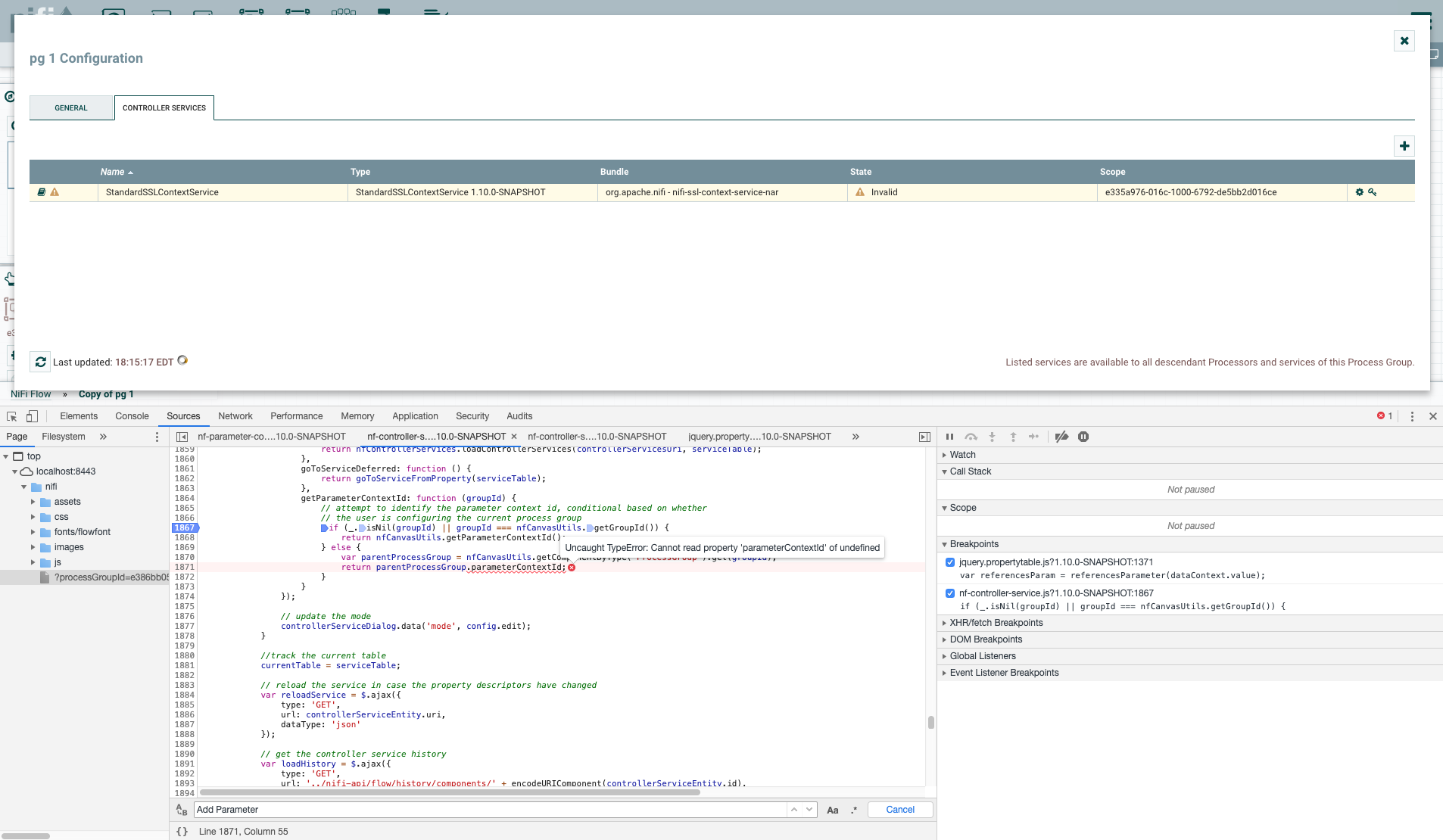
Task: Step into next function call
Action: [992, 437]
